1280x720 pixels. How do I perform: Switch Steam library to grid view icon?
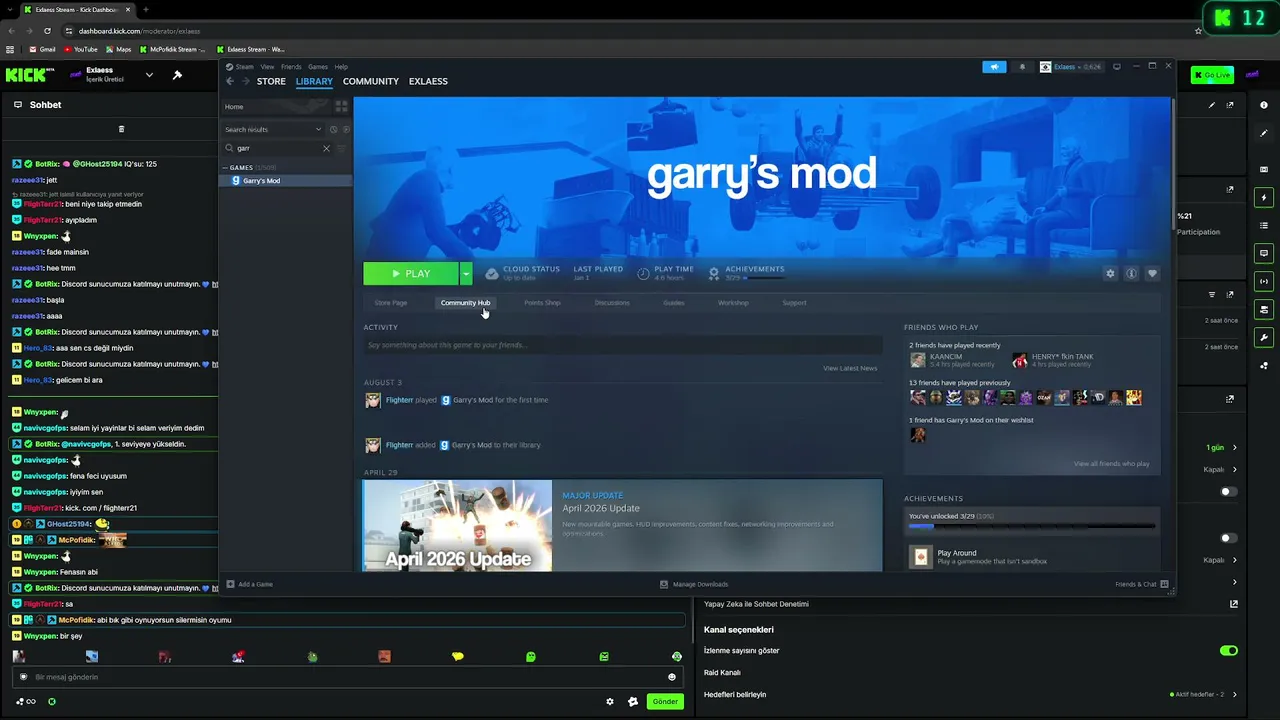point(341,106)
